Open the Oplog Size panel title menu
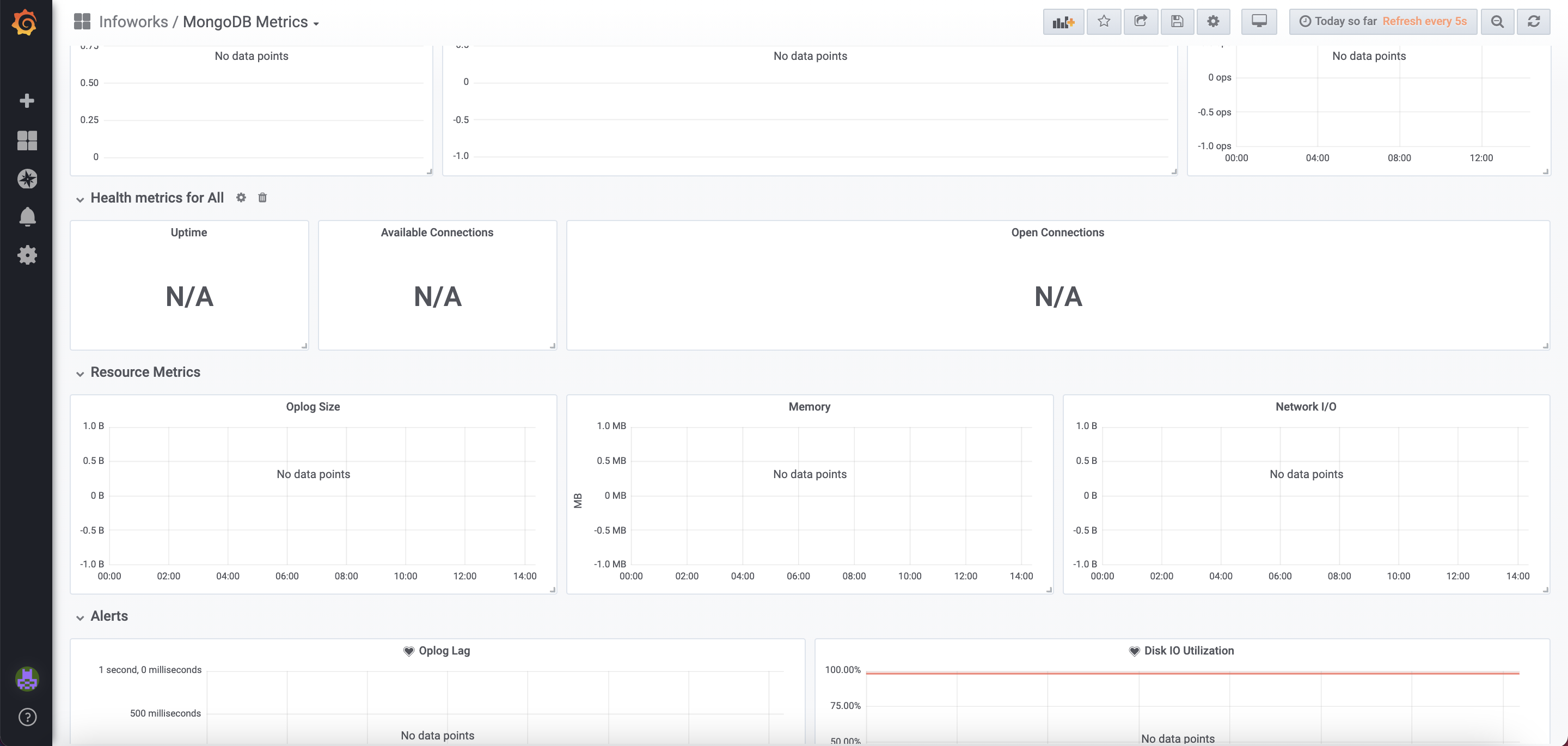 [313, 406]
